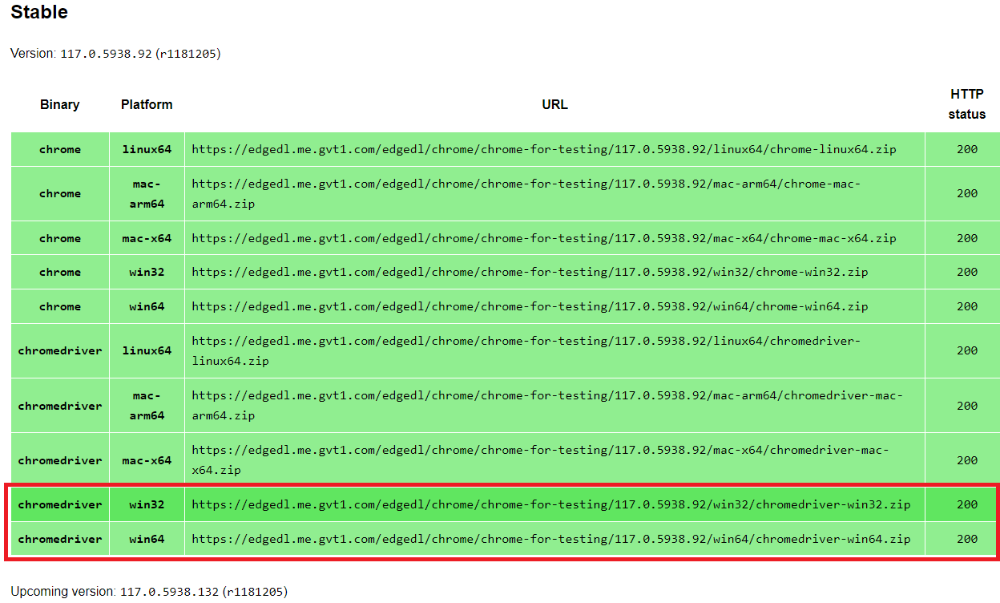Click the mac-arm64 platform cell for chromedriver
Image resolution: width=1000 pixels, height=603 pixels.
point(147,405)
